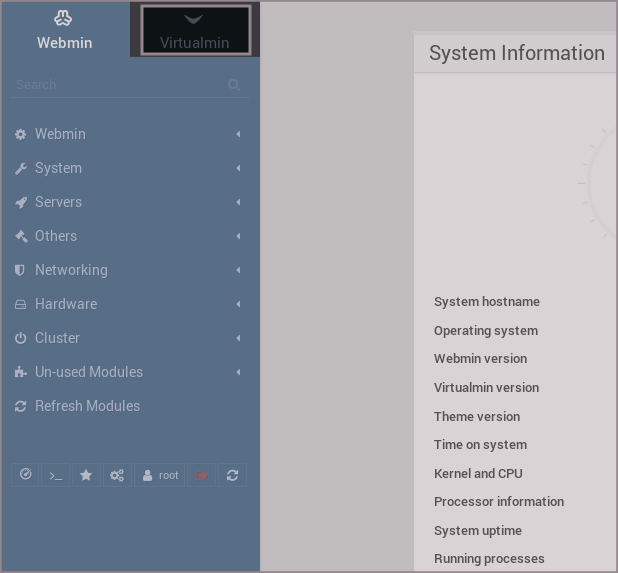The height and width of the screenshot is (573, 618).
Task: Click the Time on system label
Action: click(x=480, y=445)
